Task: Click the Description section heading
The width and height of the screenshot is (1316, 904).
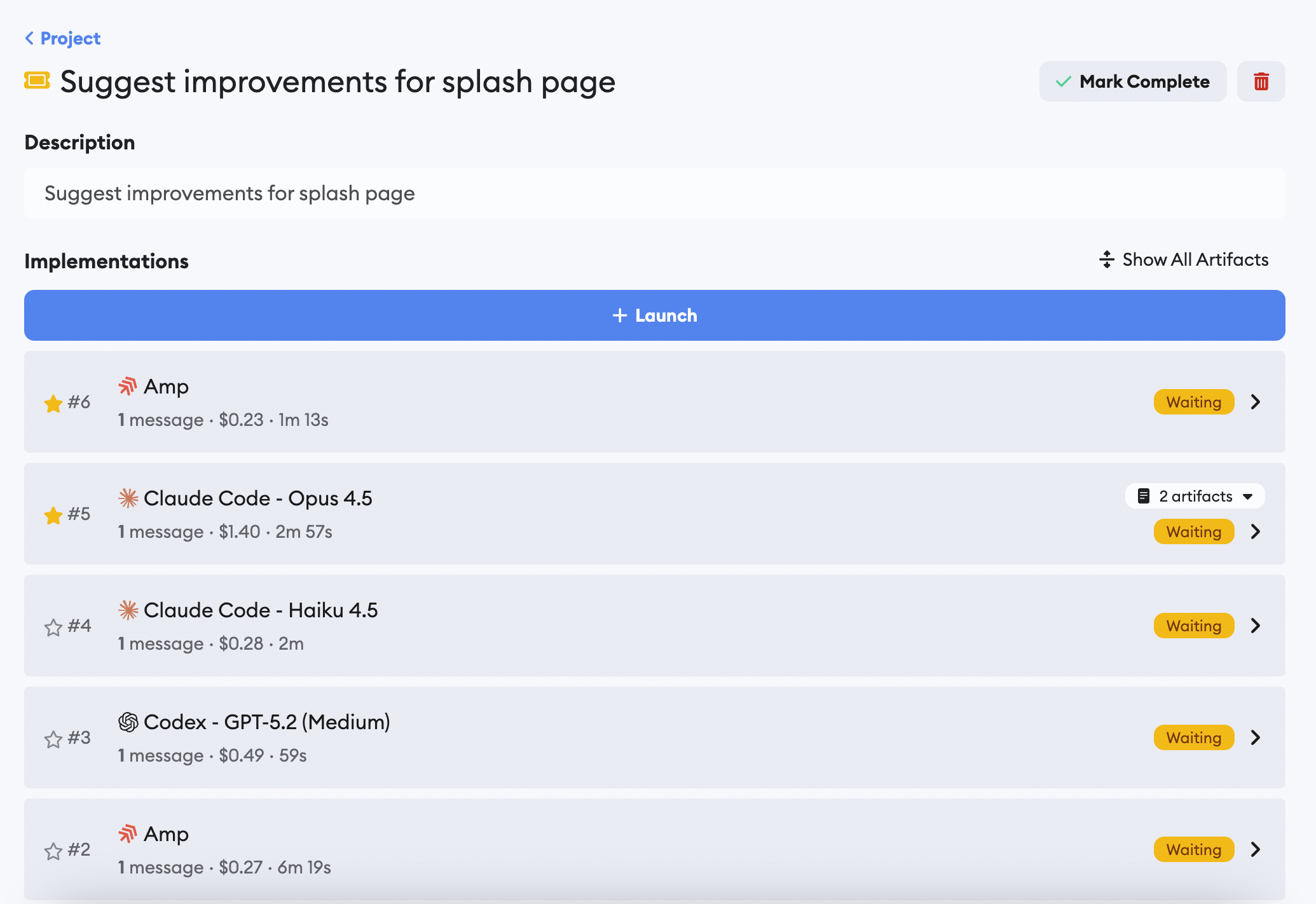Action: point(79,142)
